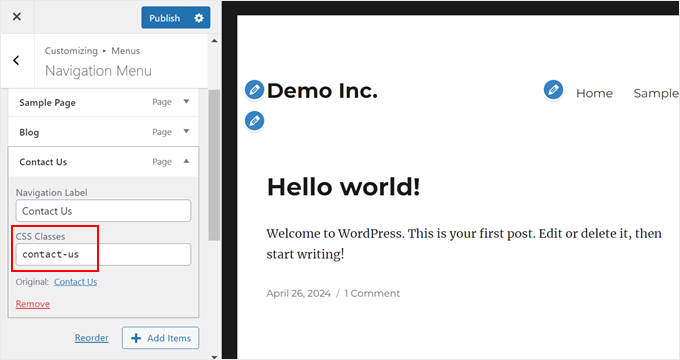Click the Reorder link
Image resolution: width=680 pixels, height=360 pixels.
(92, 338)
